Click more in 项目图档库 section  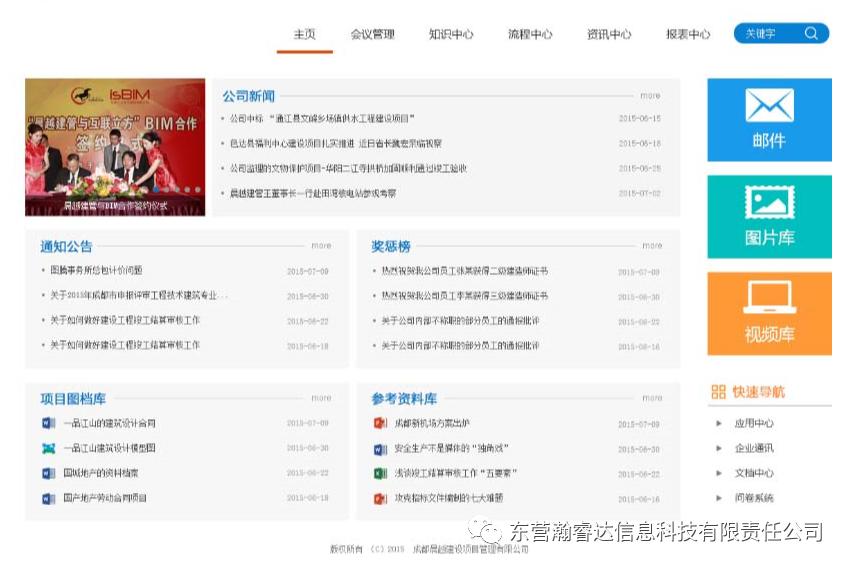(x=321, y=398)
